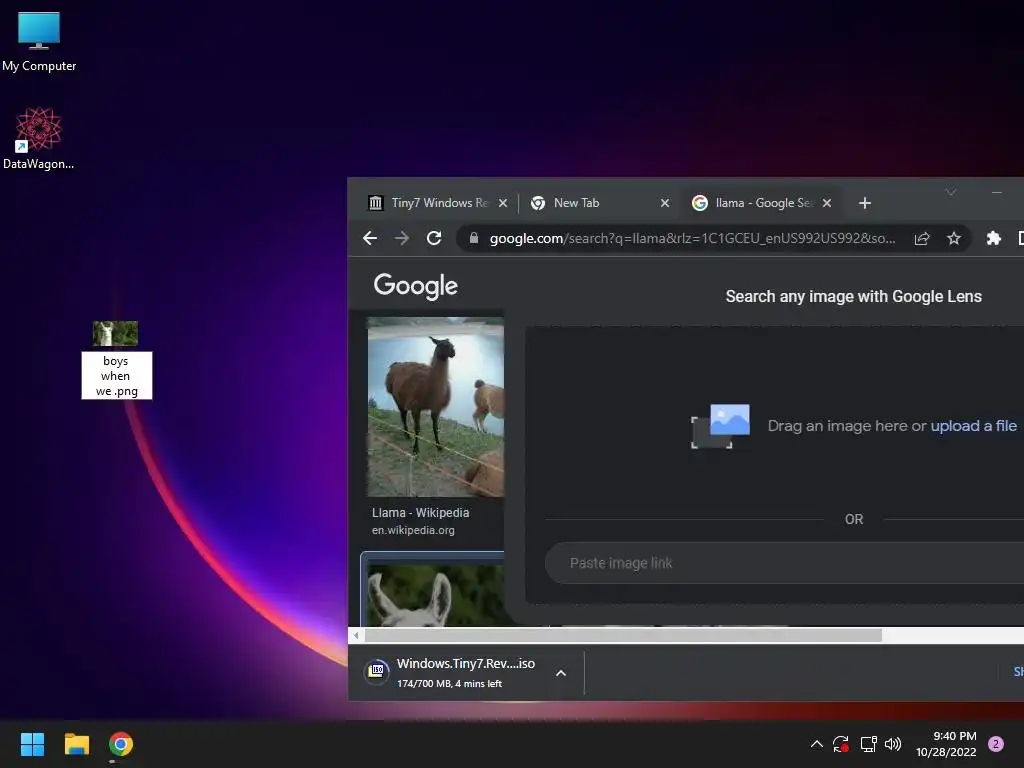Click the horizontal page scrollbar

click(623, 635)
